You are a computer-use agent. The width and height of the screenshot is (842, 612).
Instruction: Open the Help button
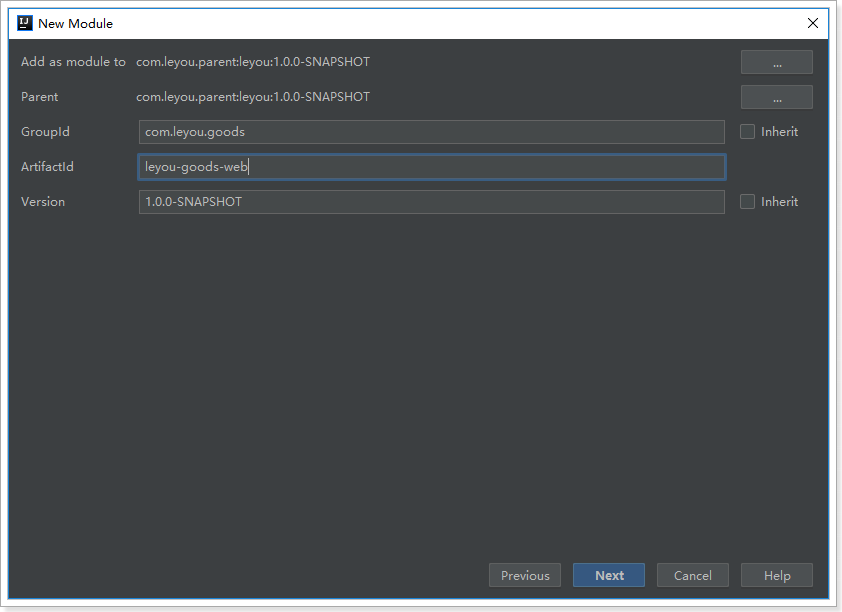pyautogui.click(x=776, y=575)
